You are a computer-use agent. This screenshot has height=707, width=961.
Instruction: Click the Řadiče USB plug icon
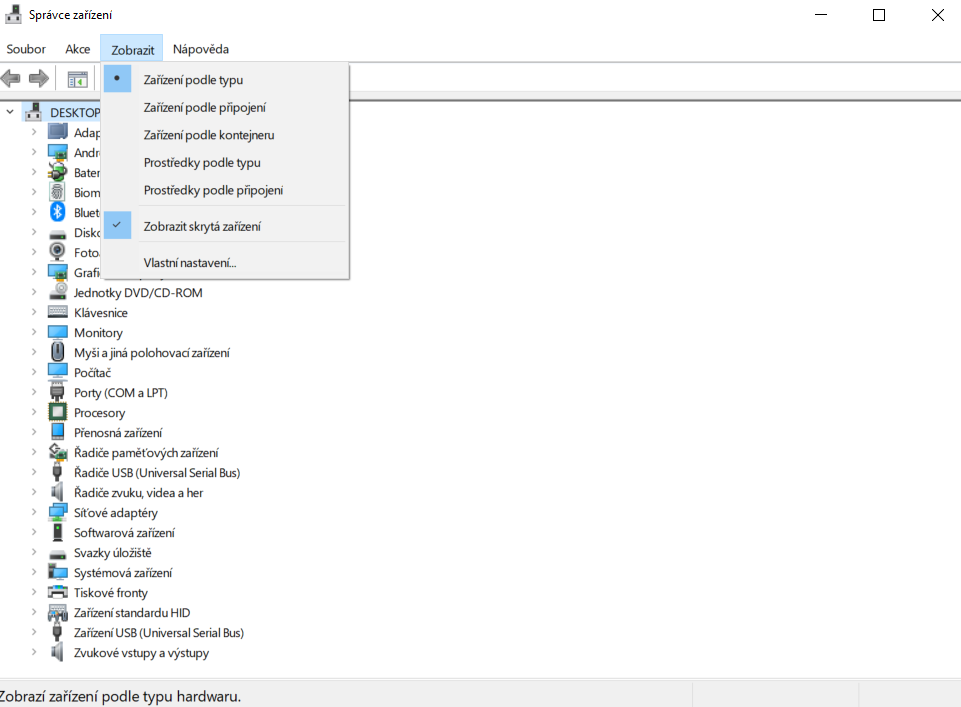(x=58, y=472)
